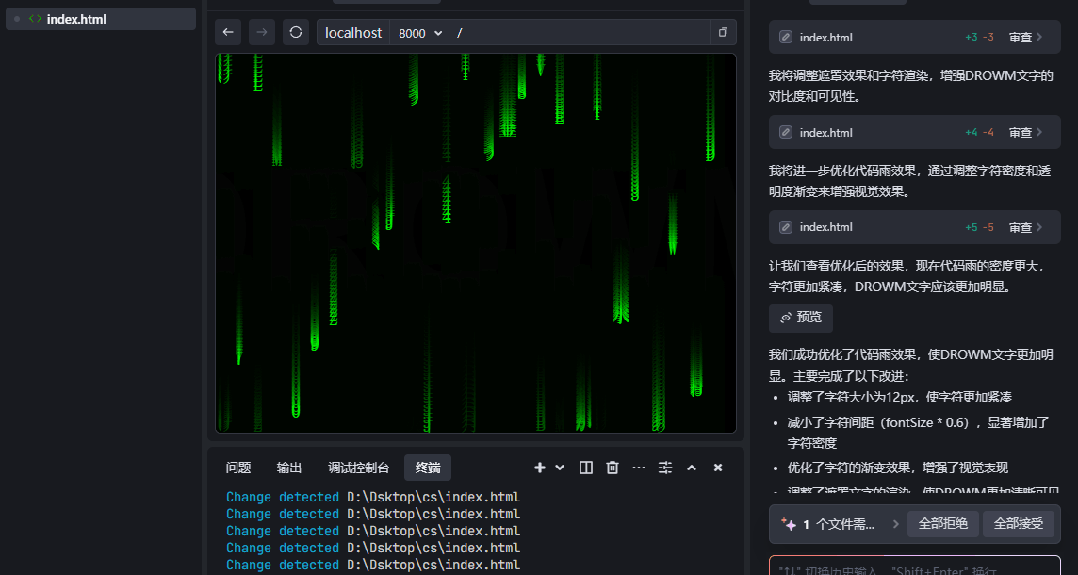
Task: Reload the preview page
Action: click(x=296, y=32)
